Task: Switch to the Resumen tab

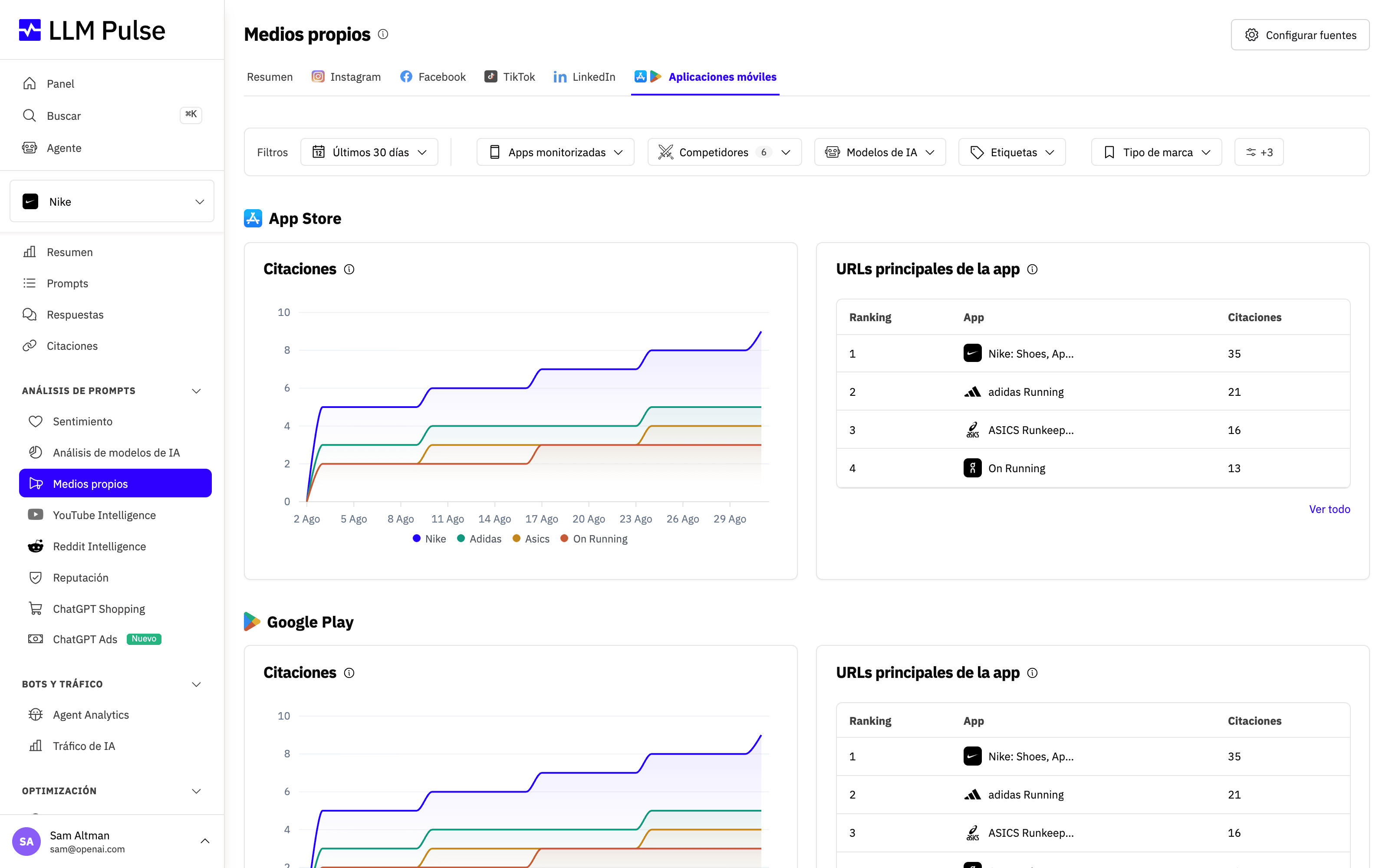Action: tap(270, 76)
